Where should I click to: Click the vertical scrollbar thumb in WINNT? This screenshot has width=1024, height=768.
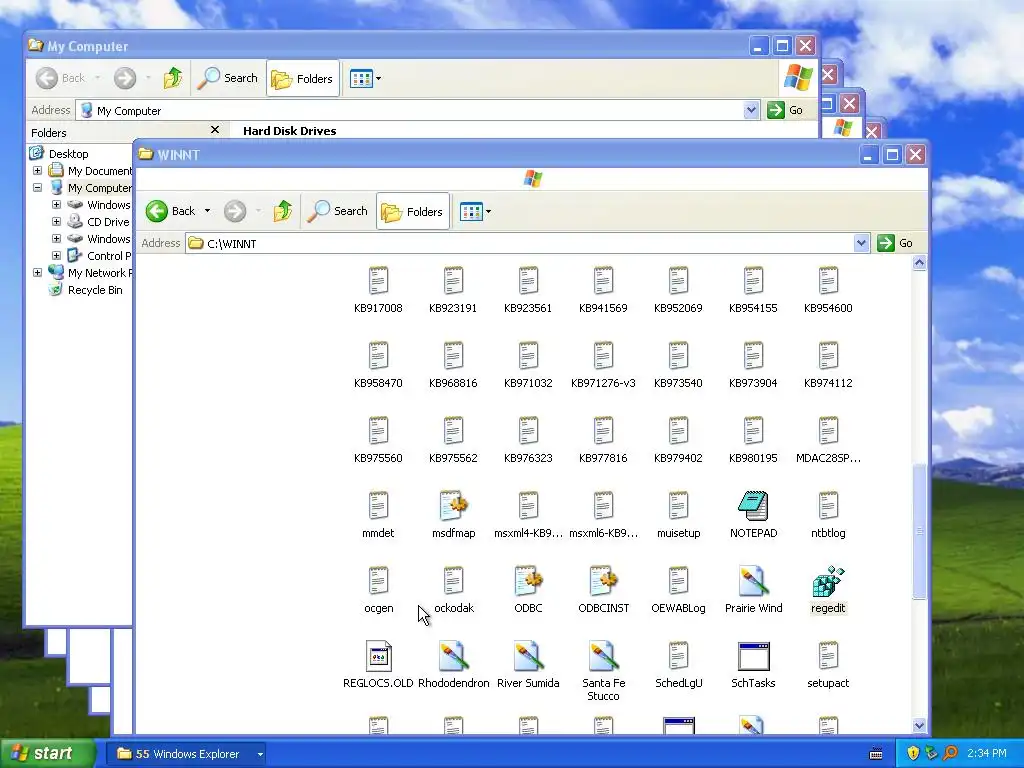(920, 531)
